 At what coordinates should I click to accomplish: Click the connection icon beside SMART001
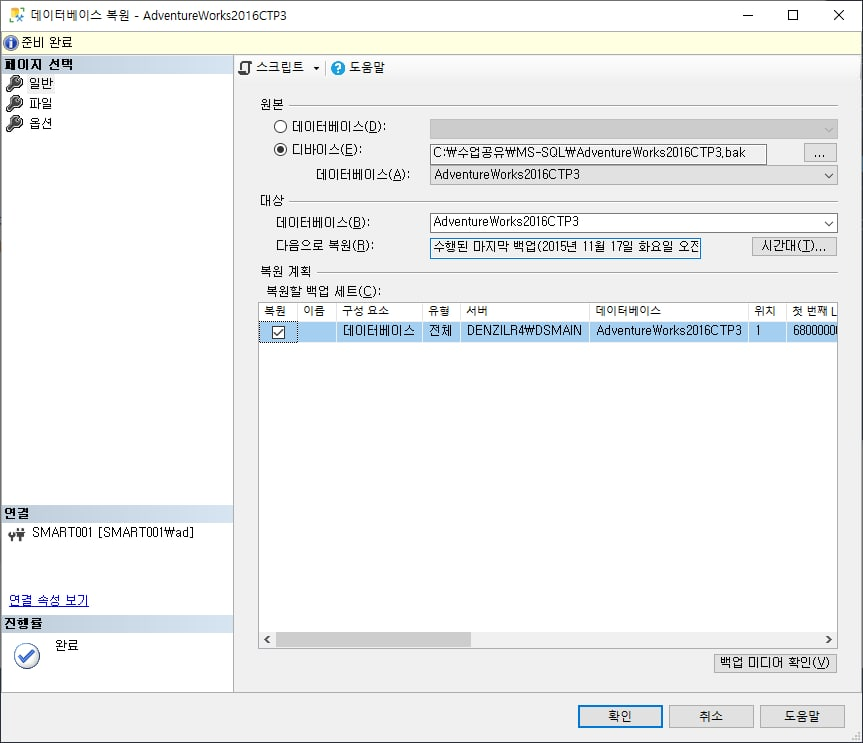(17, 534)
